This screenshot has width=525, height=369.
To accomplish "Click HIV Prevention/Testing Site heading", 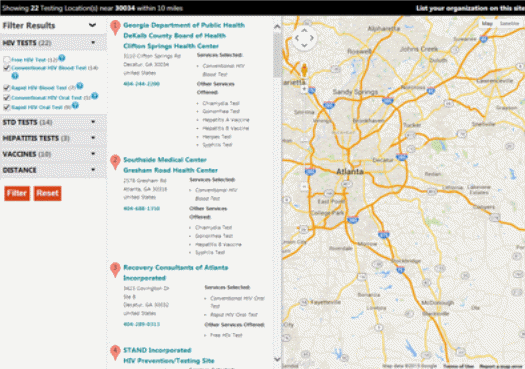I will (169, 361).
